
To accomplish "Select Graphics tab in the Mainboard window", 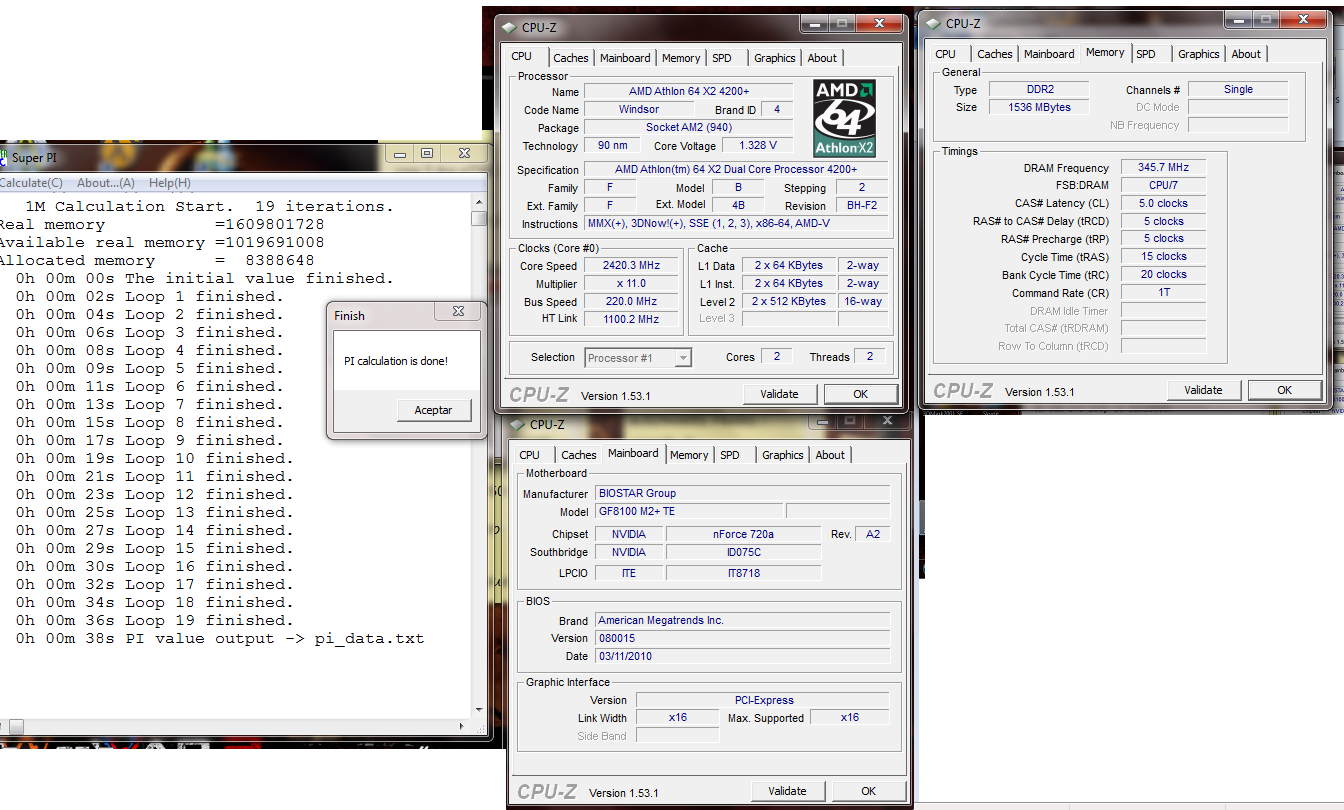I will coord(783,455).
